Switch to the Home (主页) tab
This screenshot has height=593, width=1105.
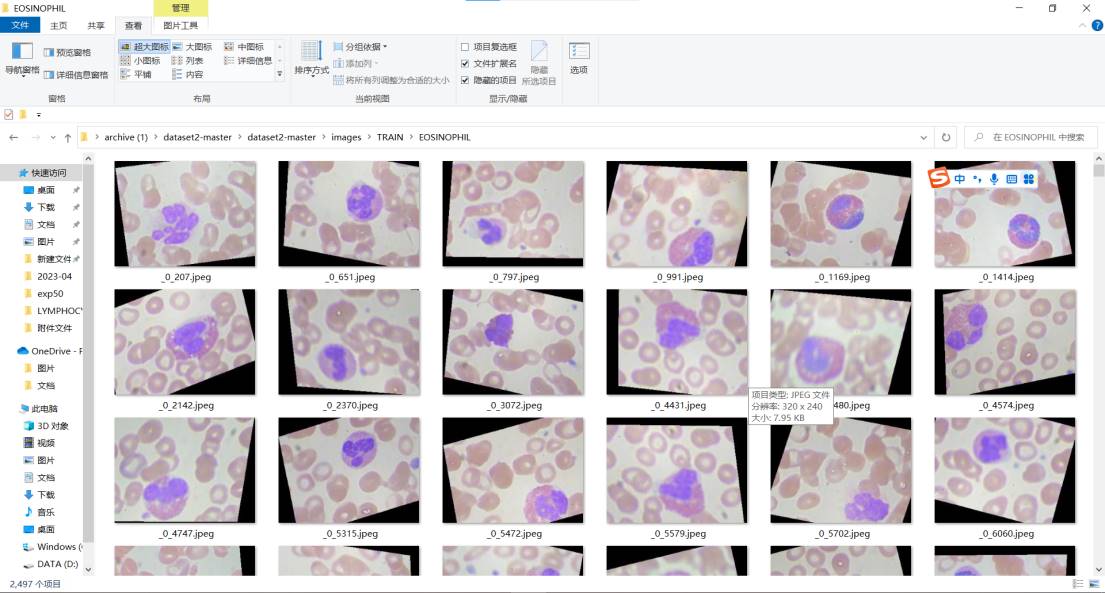(58, 25)
